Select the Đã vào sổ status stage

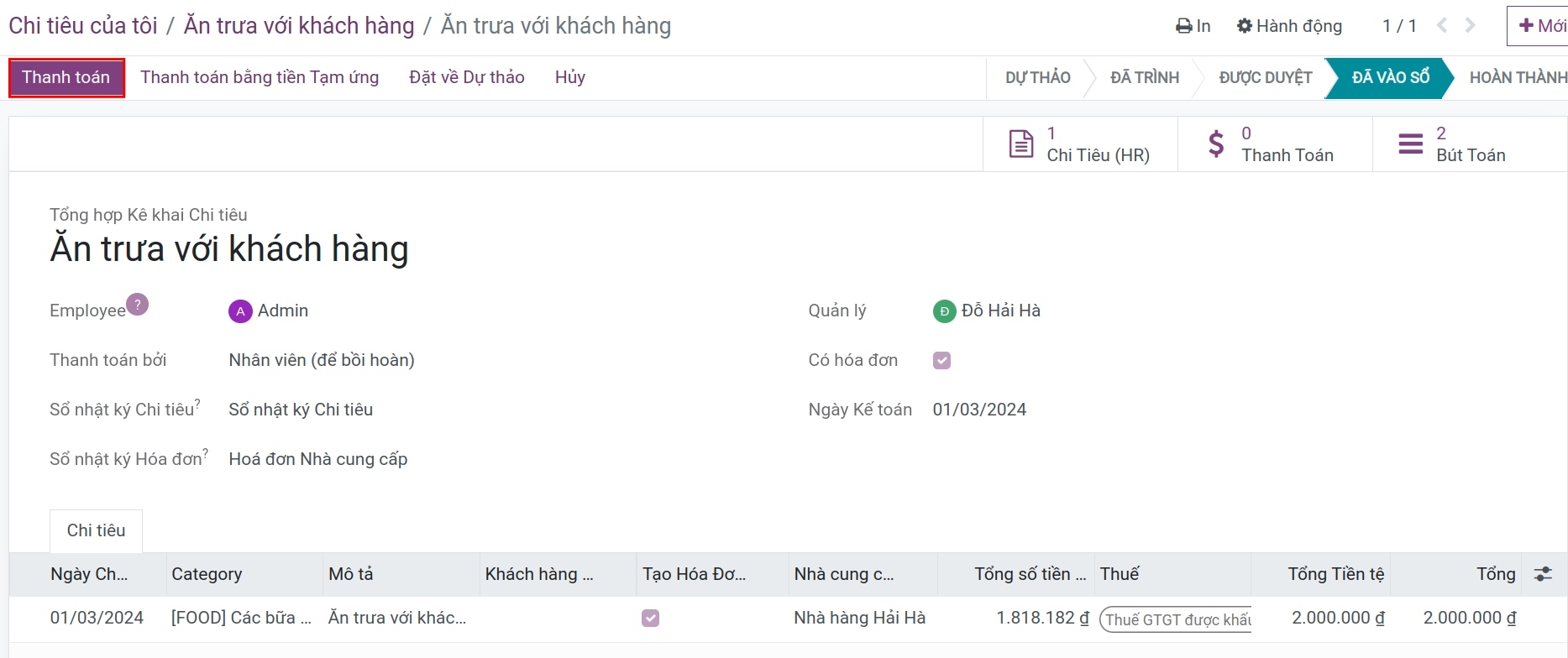coord(1390,78)
